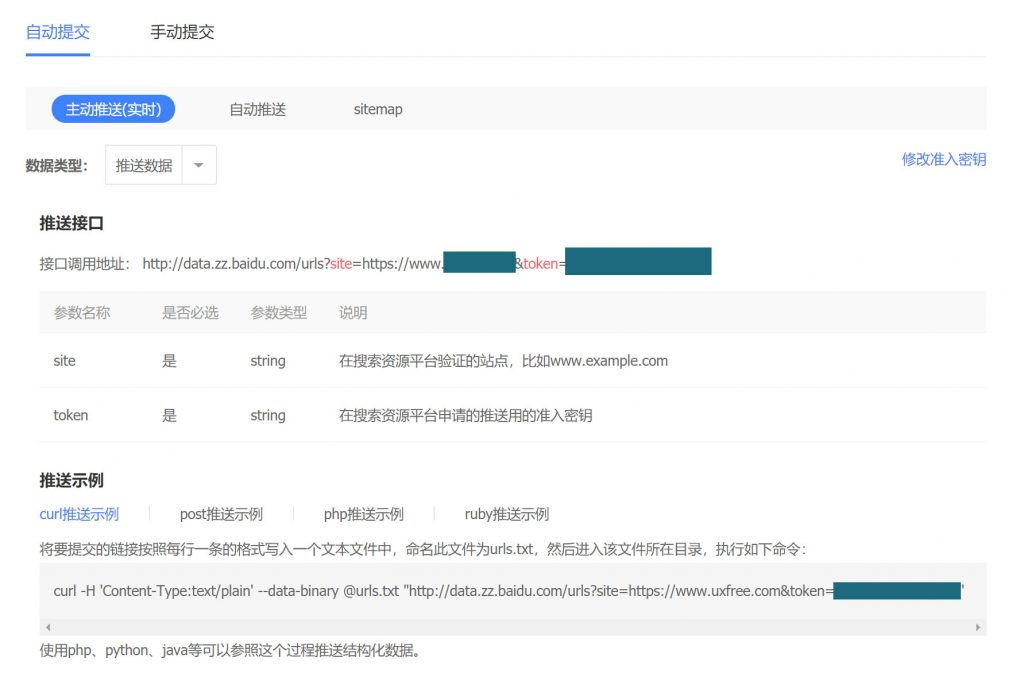
Task: Show the curl推送示例 example
Action: click(x=79, y=514)
